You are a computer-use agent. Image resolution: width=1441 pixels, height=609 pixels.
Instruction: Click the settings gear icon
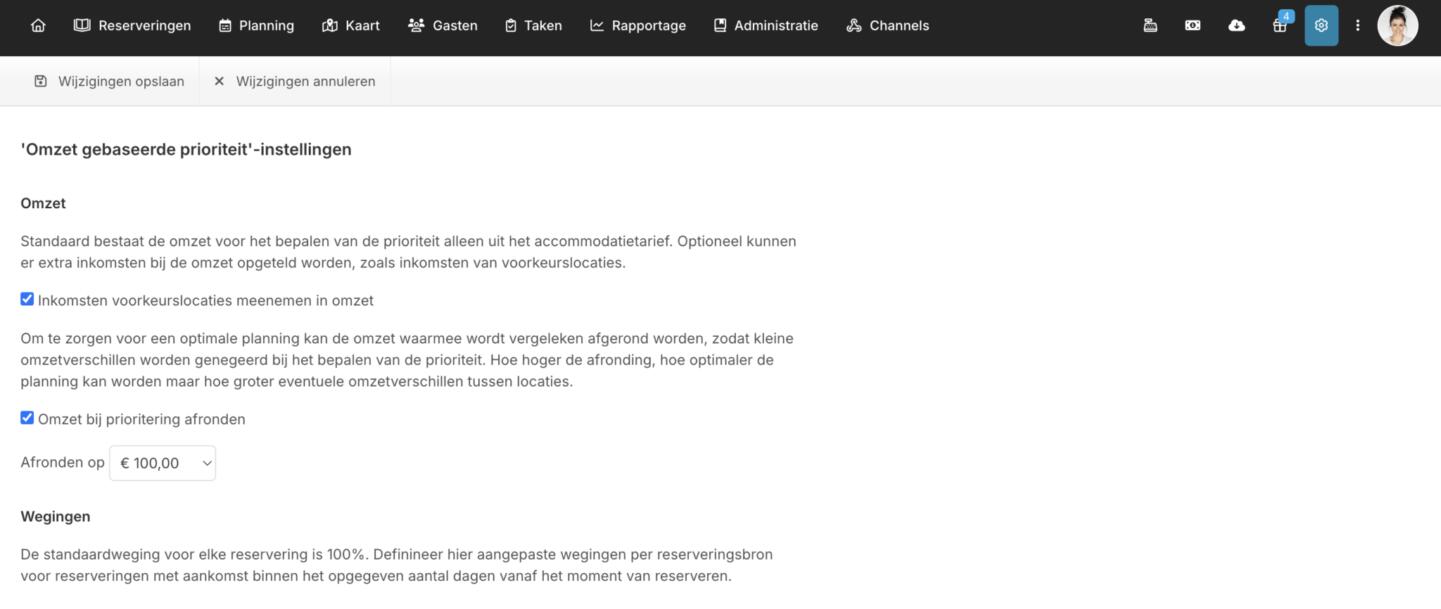pos(1321,26)
